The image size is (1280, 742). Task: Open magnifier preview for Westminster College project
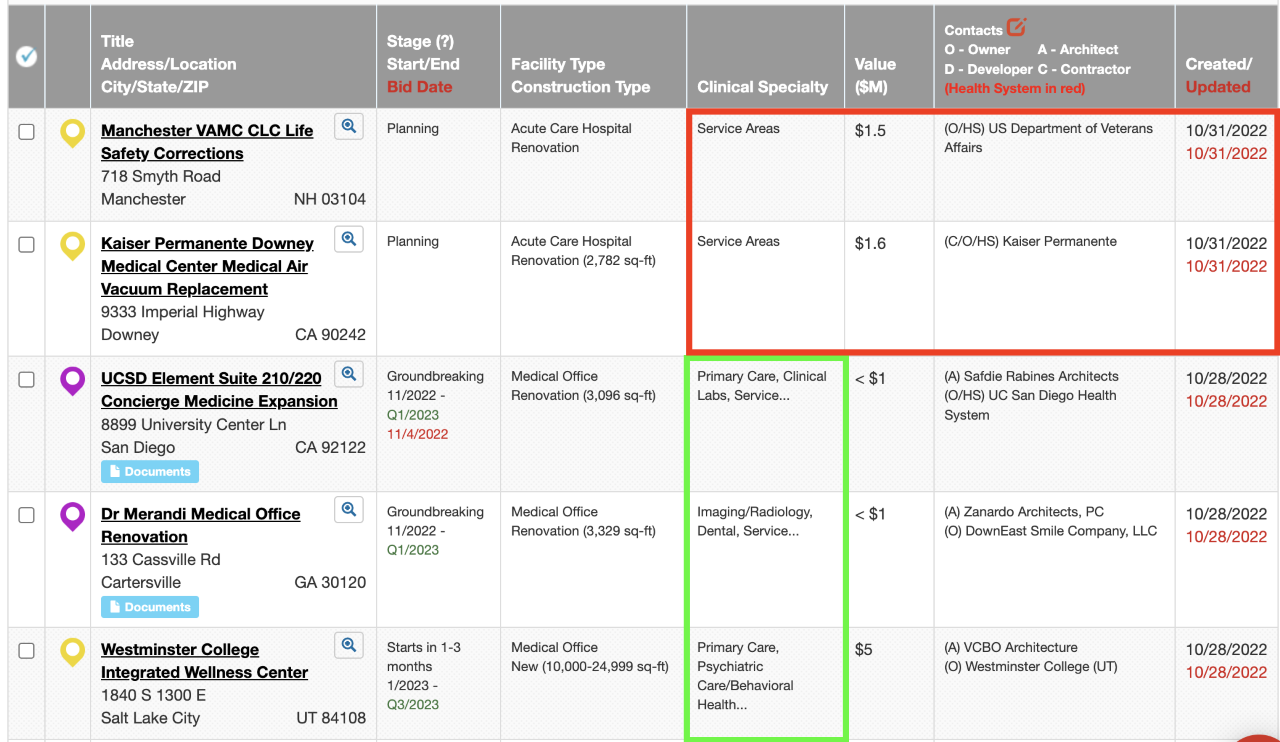[x=348, y=645]
